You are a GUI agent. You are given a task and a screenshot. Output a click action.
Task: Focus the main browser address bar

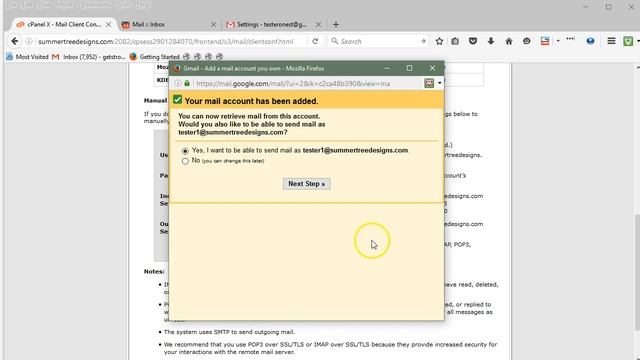pos(165,41)
